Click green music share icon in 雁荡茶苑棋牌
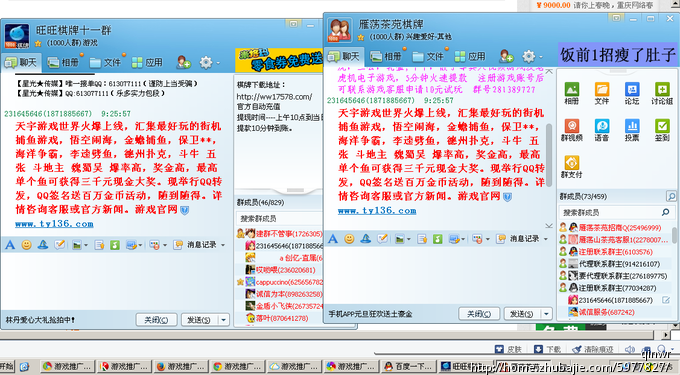This screenshot has width=680, height=375. coord(438,238)
